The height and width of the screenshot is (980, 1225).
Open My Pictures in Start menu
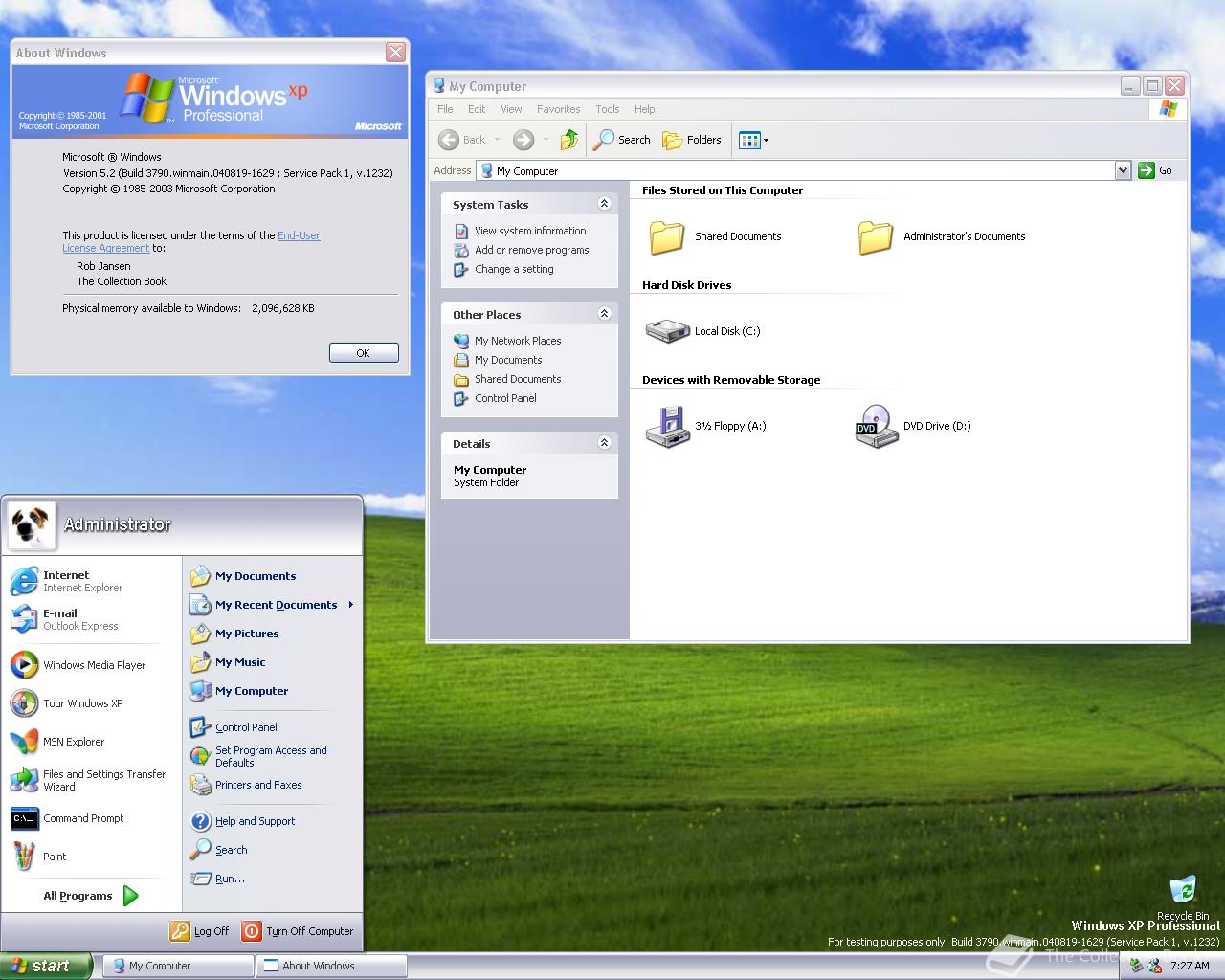(273, 634)
